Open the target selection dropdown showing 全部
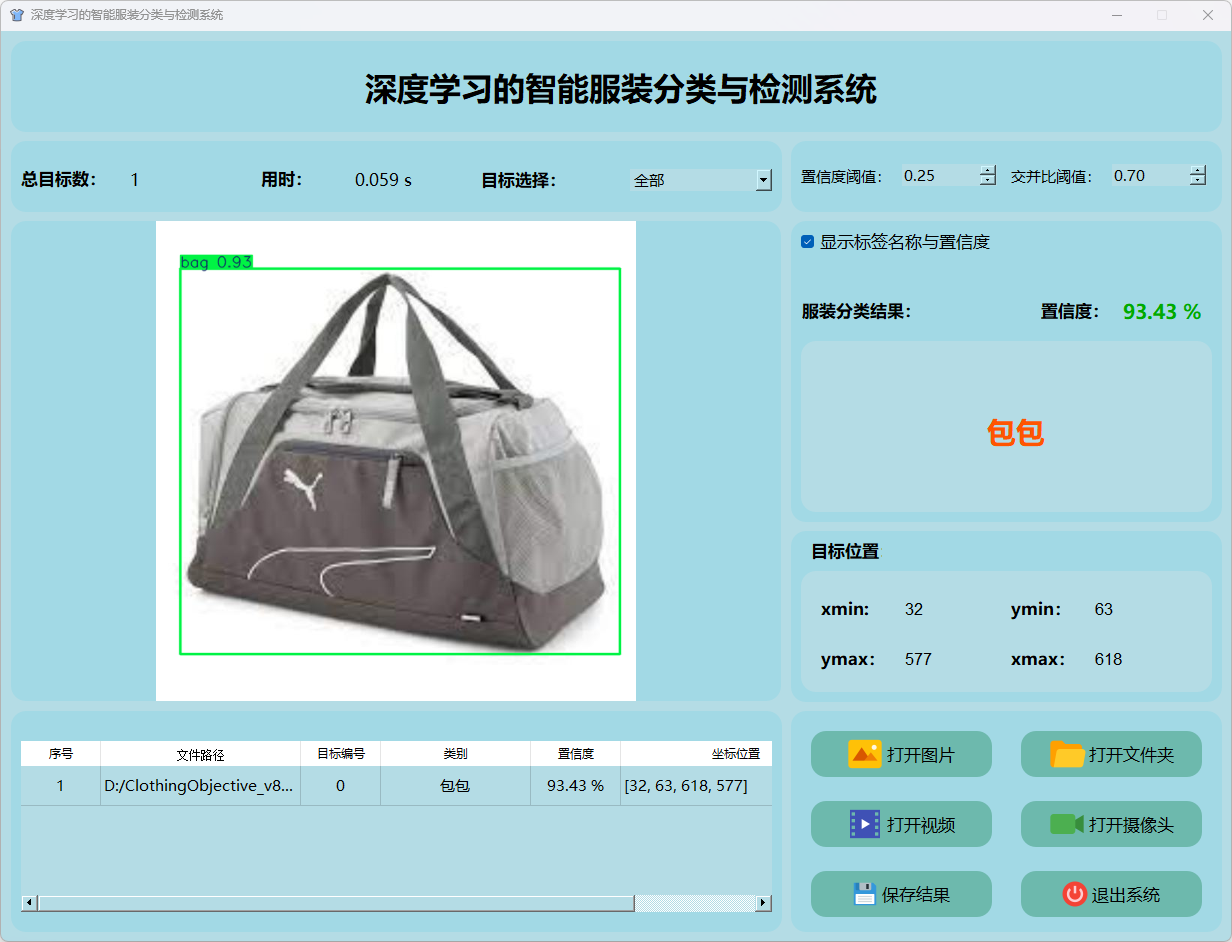1232x942 pixels. [763, 180]
